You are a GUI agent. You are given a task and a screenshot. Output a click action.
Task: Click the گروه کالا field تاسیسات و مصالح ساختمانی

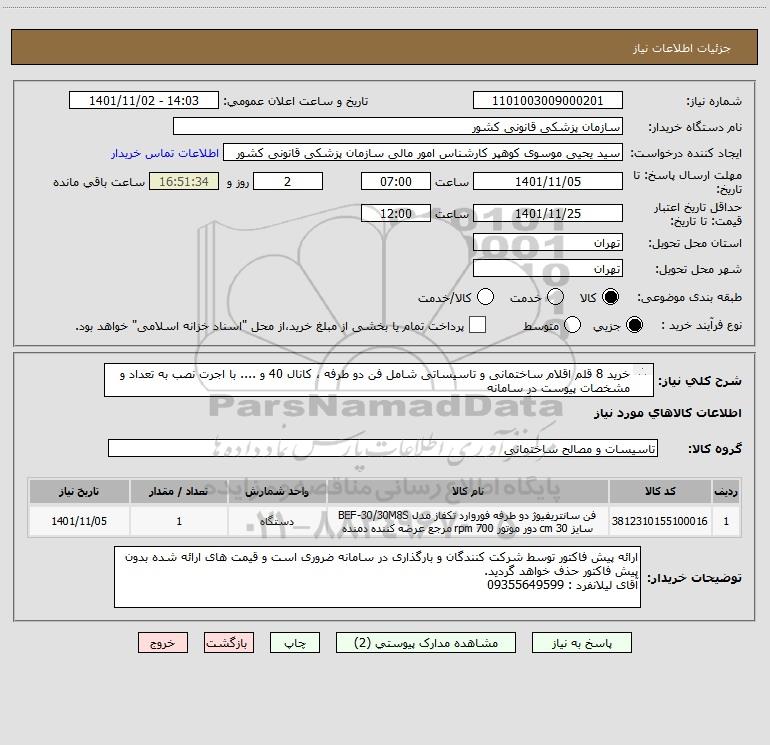383,448
